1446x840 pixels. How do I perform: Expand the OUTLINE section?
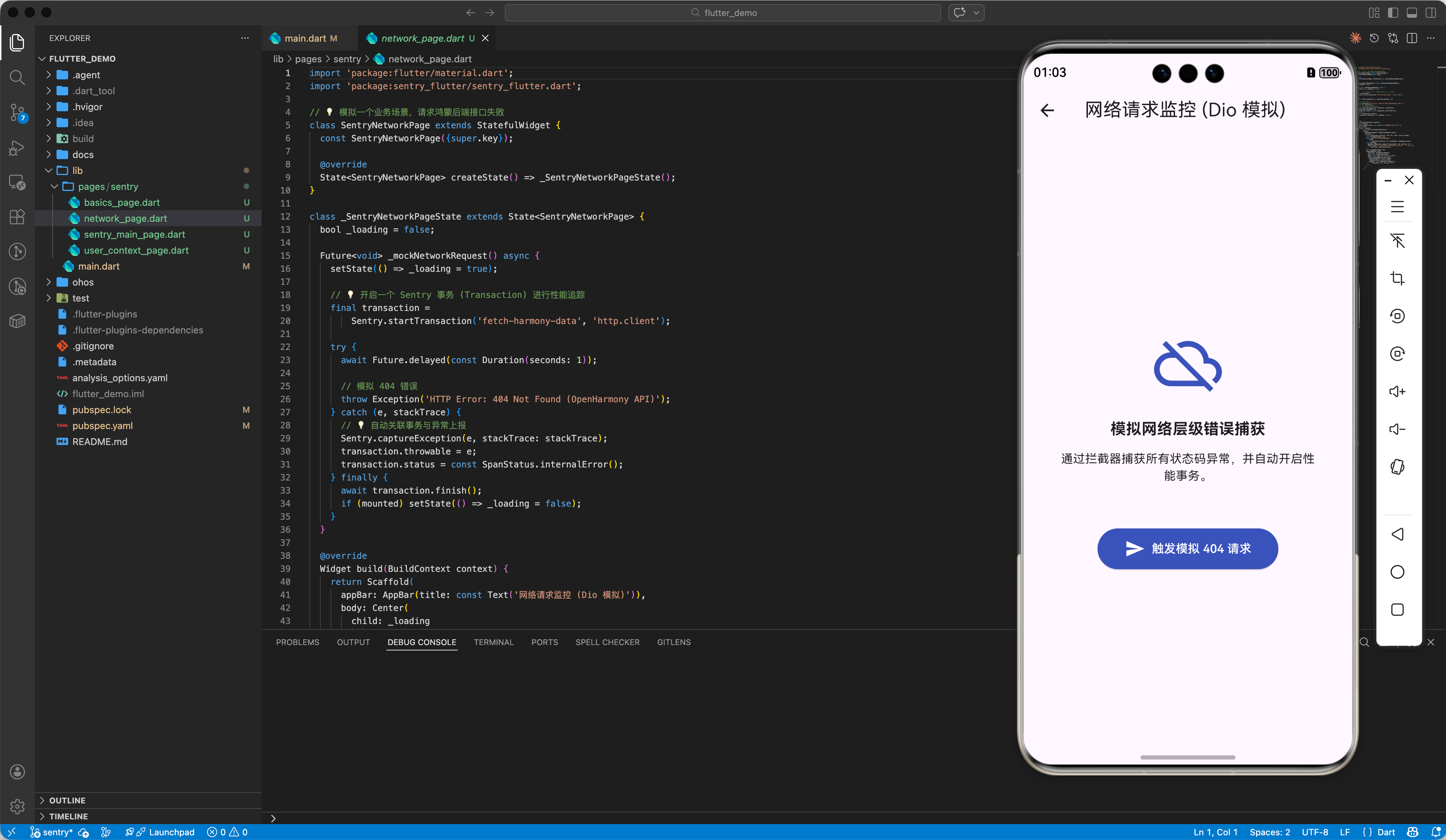[x=67, y=800]
